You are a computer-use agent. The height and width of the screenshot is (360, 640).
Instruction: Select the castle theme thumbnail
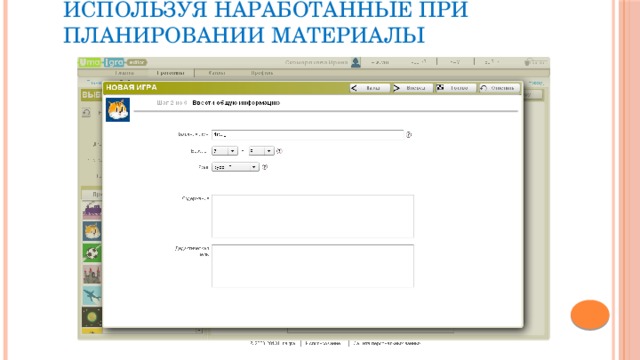(92, 274)
